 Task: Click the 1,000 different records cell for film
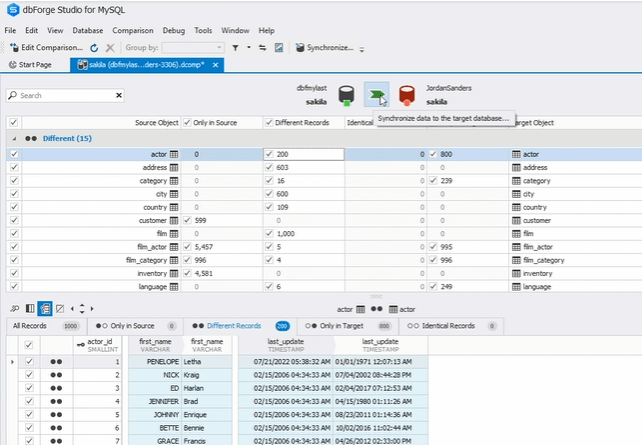coord(303,234)
